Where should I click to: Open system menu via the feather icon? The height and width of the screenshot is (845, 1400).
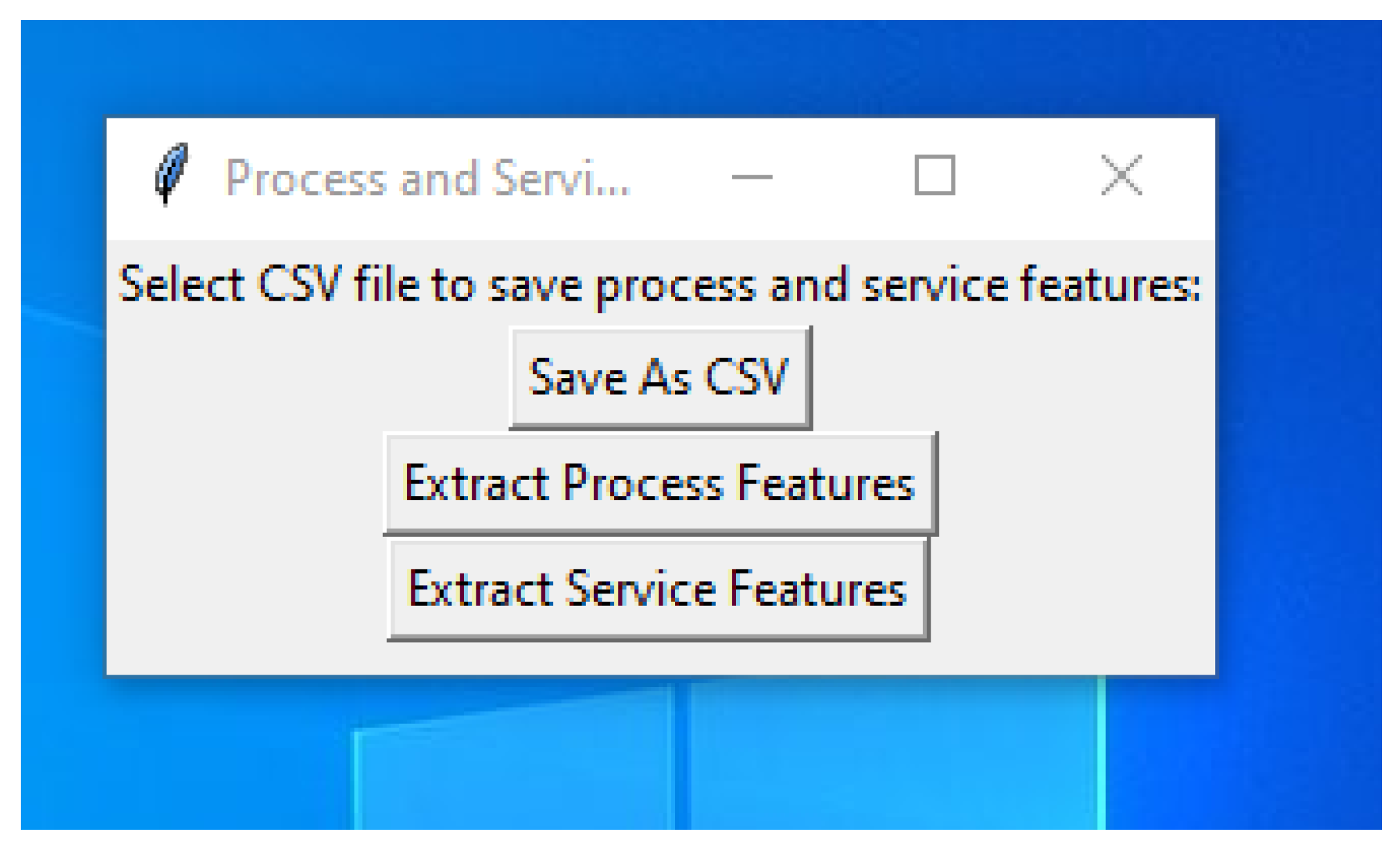tap(170, 175)
